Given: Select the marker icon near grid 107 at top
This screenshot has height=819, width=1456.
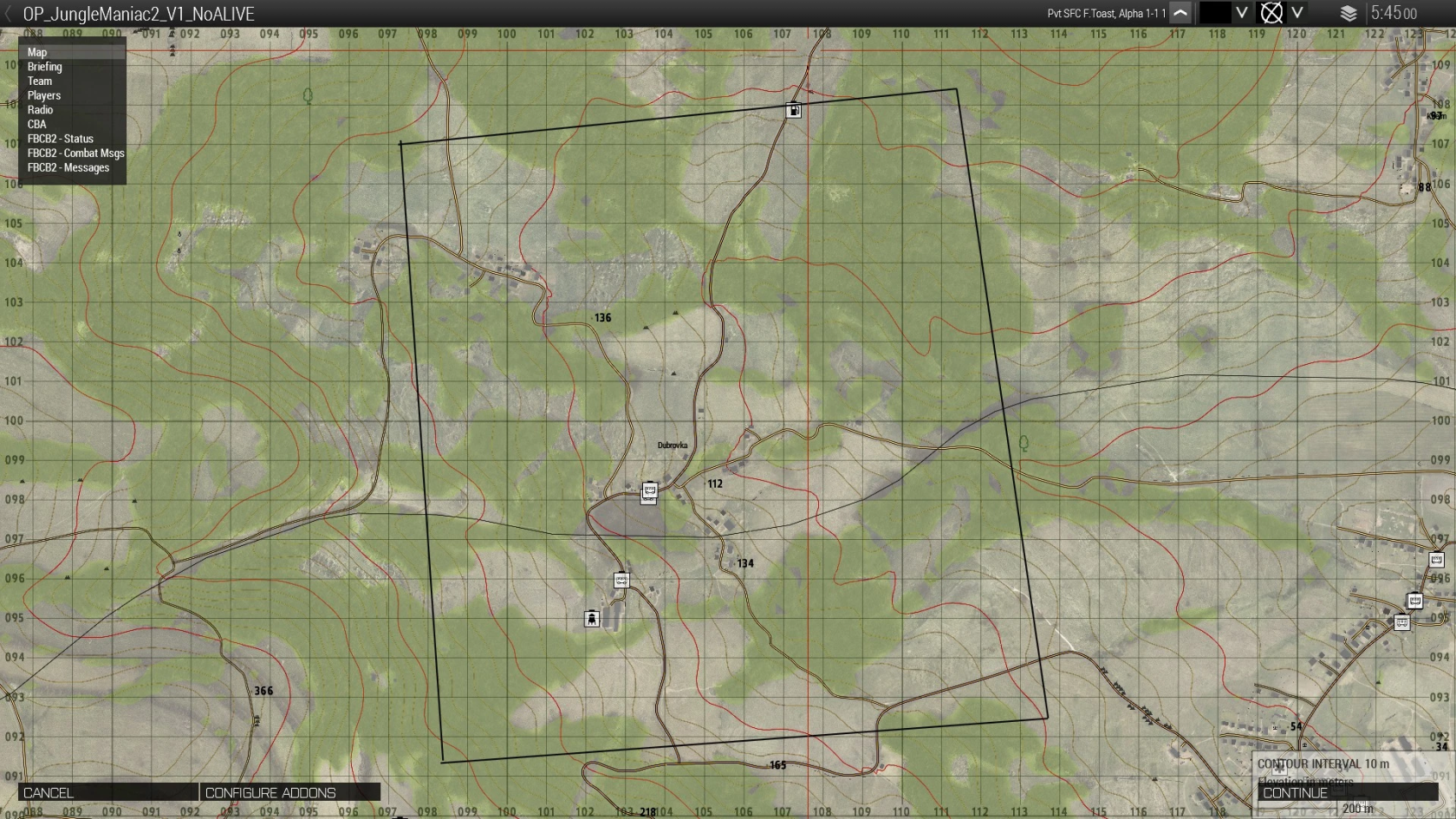Looking at the screenshot, I should tap(793, 110).
